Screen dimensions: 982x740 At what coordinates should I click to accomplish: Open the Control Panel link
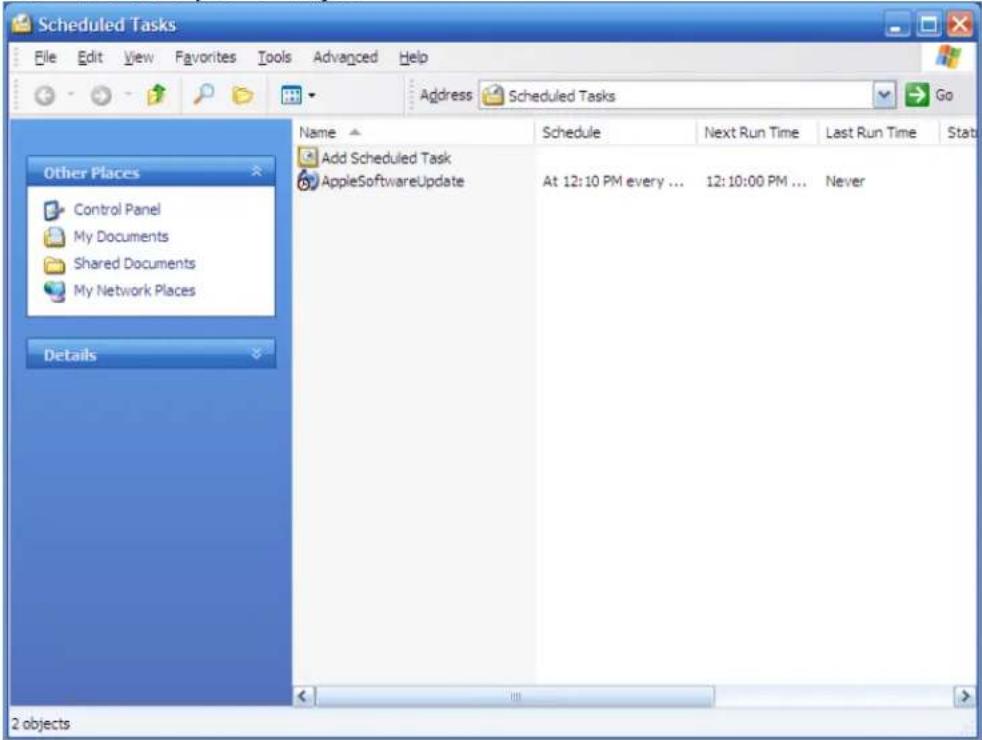[117, 210]
